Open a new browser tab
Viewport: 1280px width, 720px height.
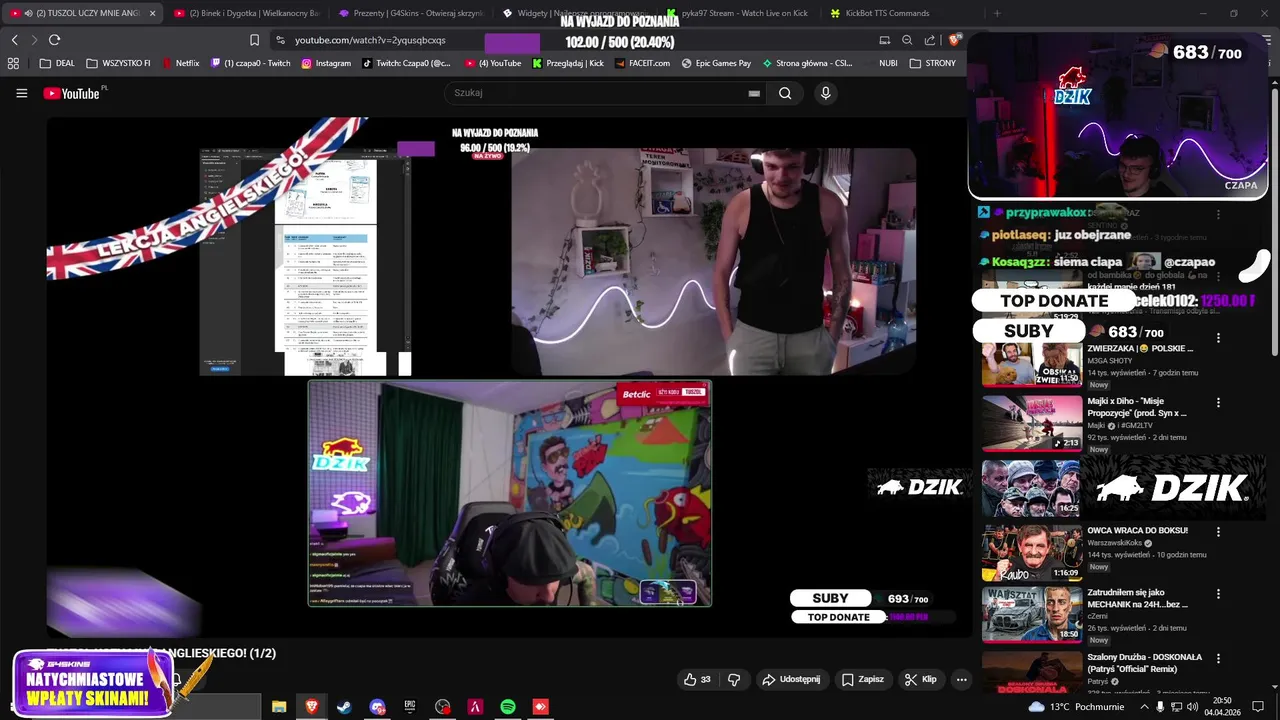pyautogui.click(x=997, y=13)
